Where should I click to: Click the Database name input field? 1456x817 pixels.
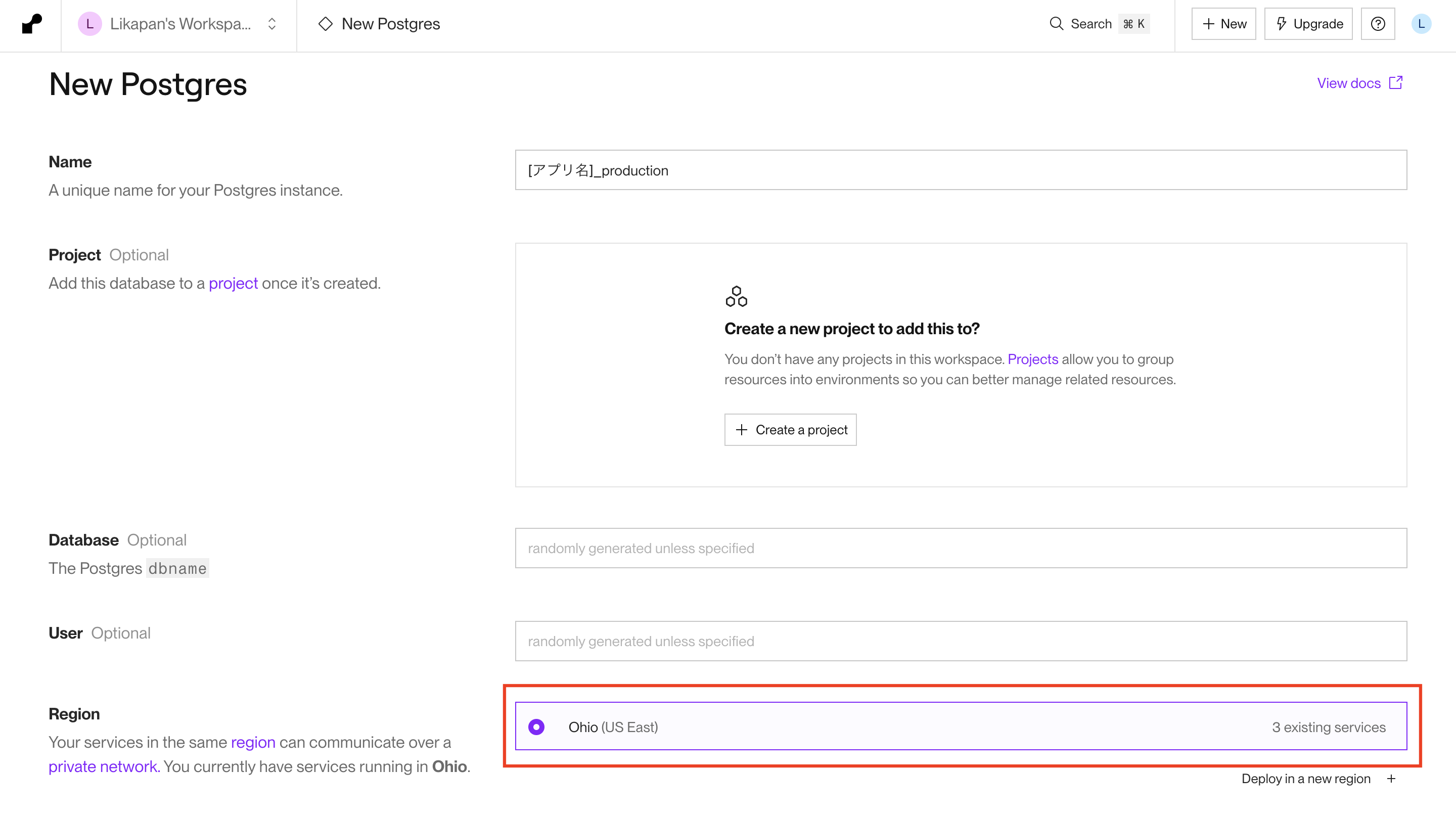pos(961,548)
